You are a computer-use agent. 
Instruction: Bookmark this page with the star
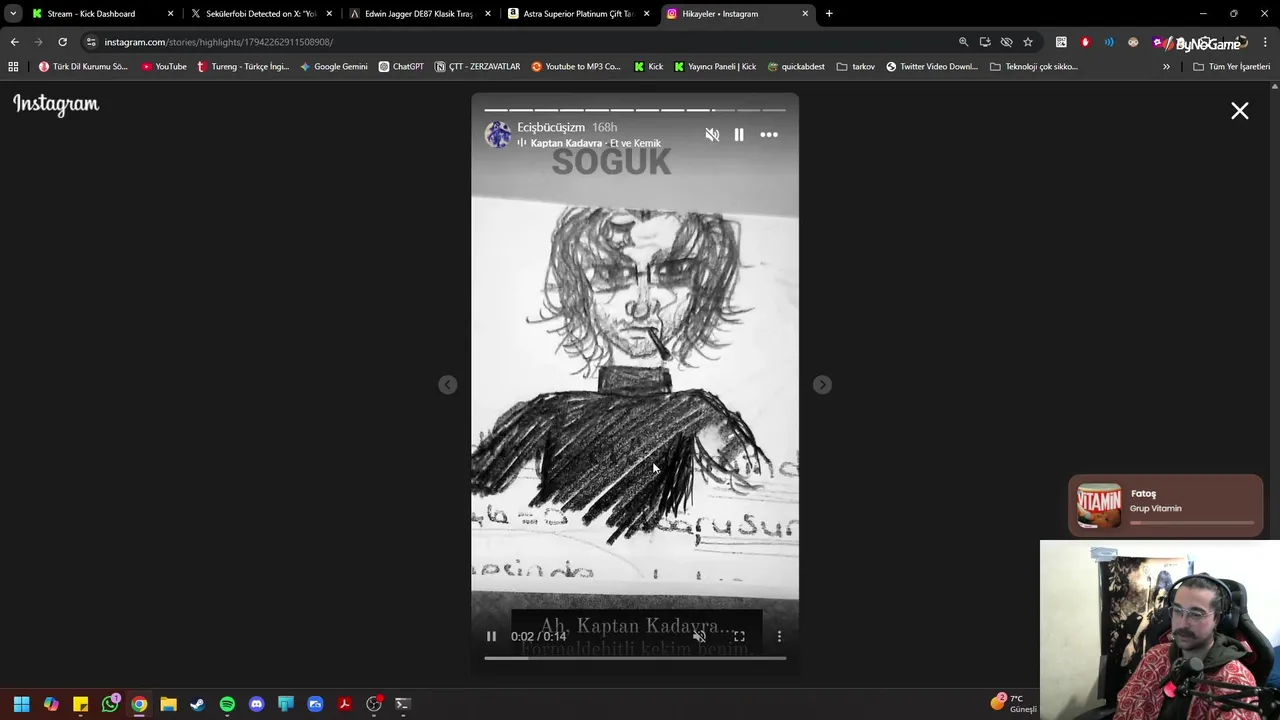click(1028, 42)
